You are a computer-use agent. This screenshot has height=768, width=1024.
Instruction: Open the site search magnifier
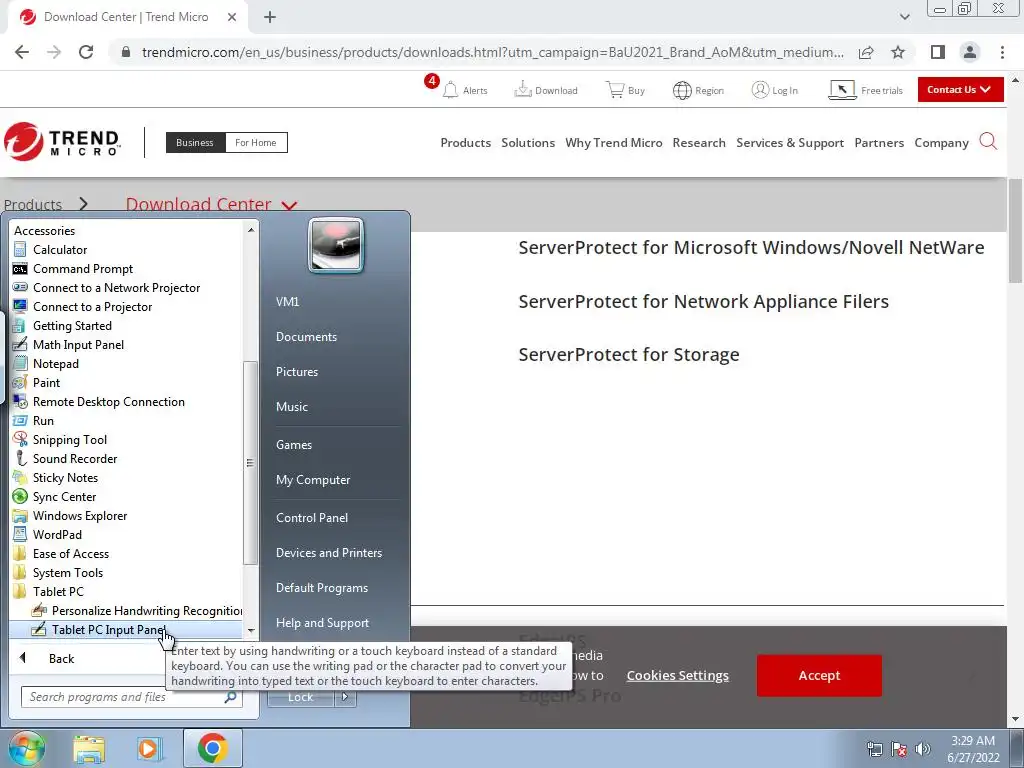click(x=988, y=141)
